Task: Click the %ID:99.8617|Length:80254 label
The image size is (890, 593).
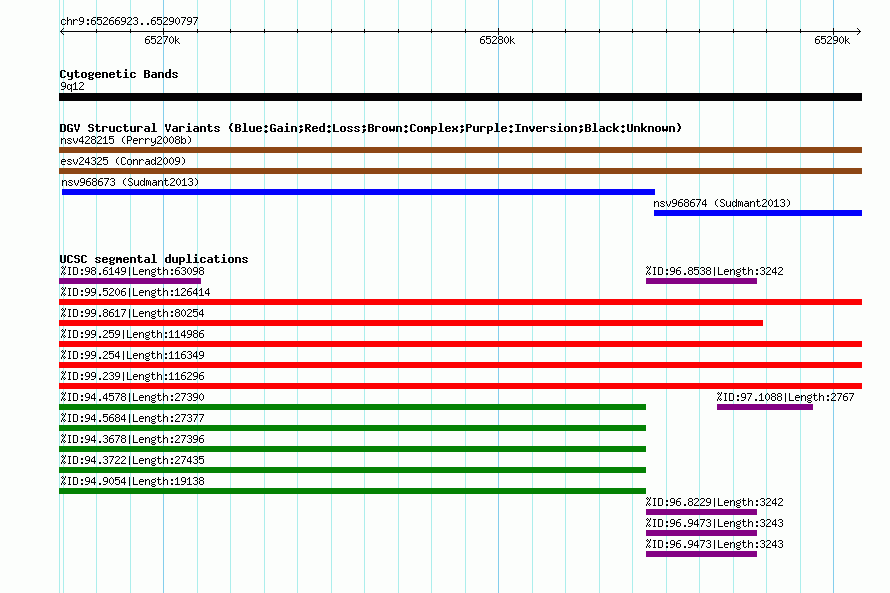Action: point(132,313)
